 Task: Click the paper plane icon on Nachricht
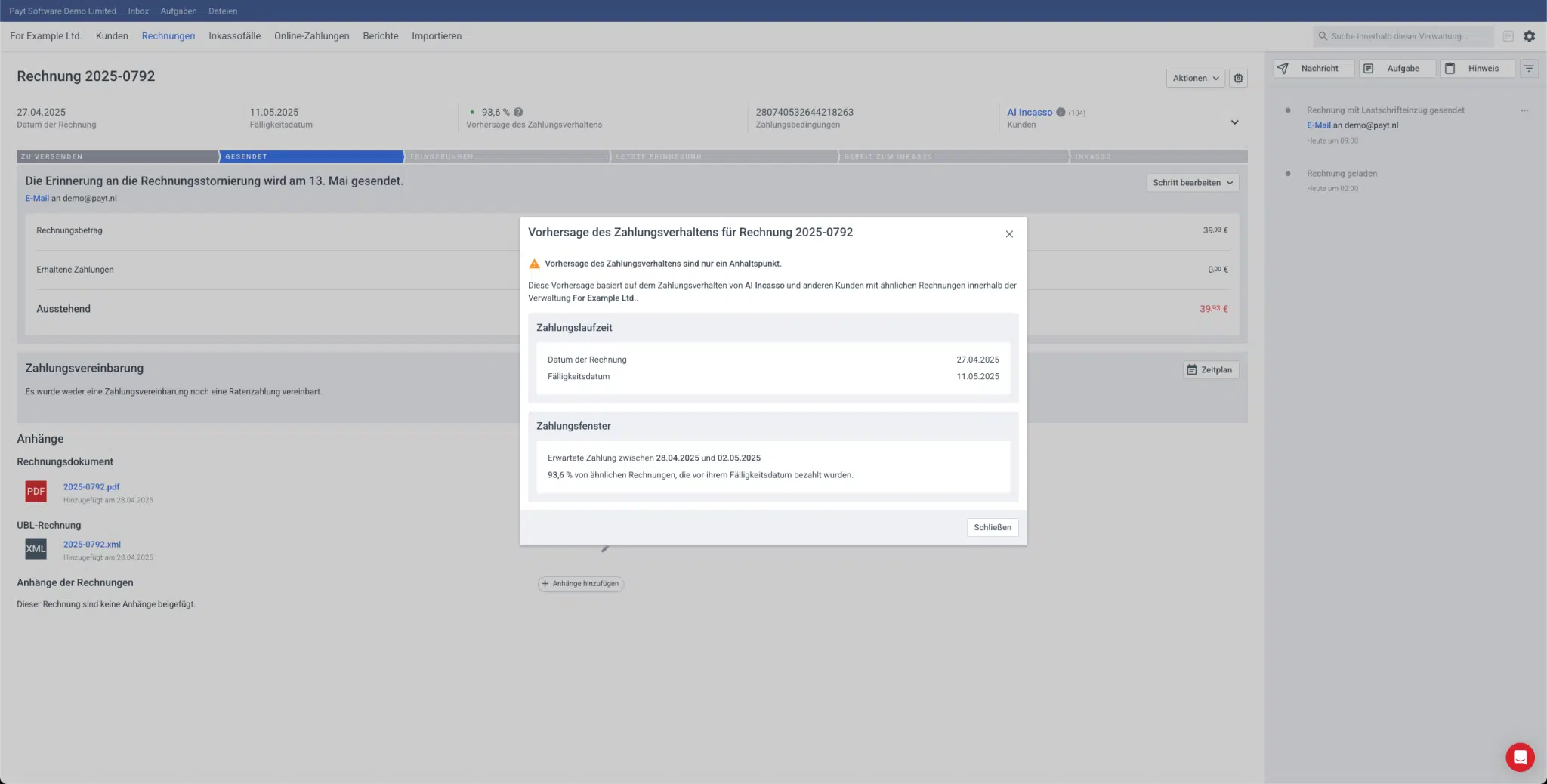[x=1283, y=68]
